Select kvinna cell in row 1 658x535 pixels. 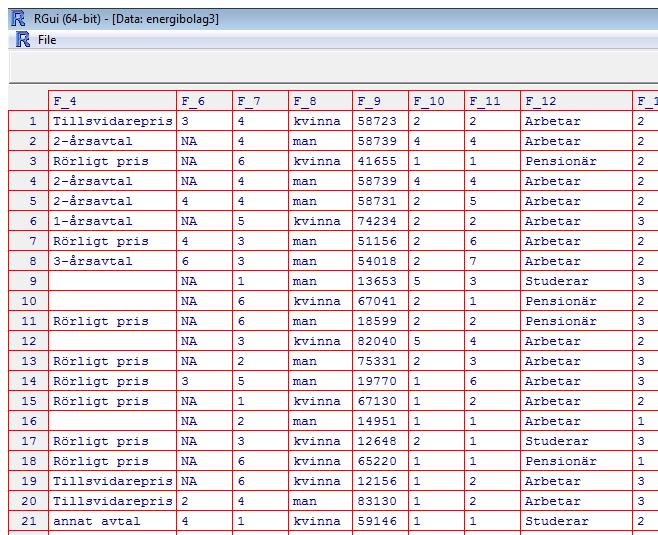[321, 121]
